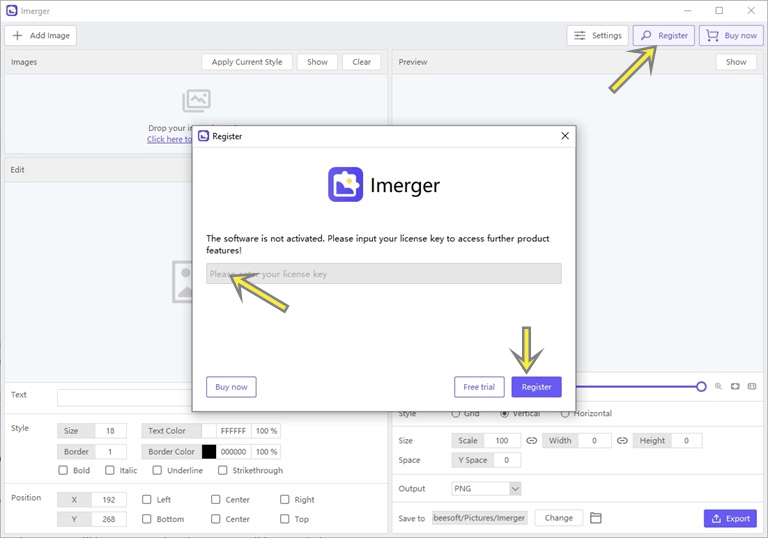Open the Output format PNG dropdown

486,489
